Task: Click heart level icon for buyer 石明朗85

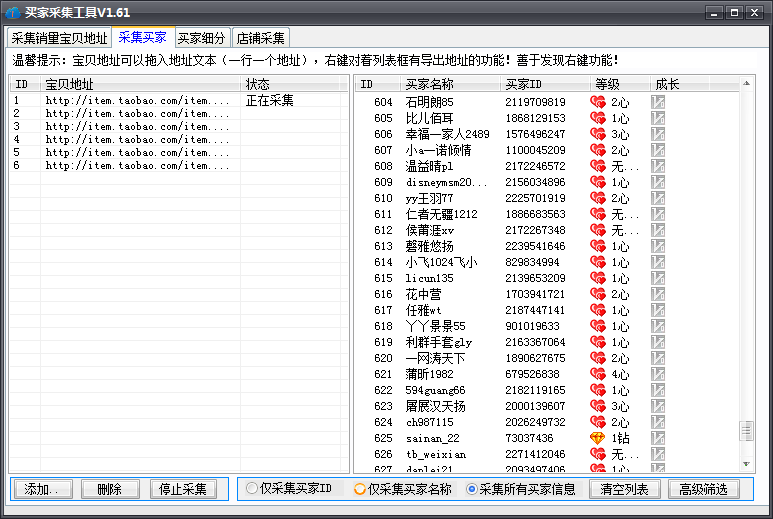Action: (598, 102)
